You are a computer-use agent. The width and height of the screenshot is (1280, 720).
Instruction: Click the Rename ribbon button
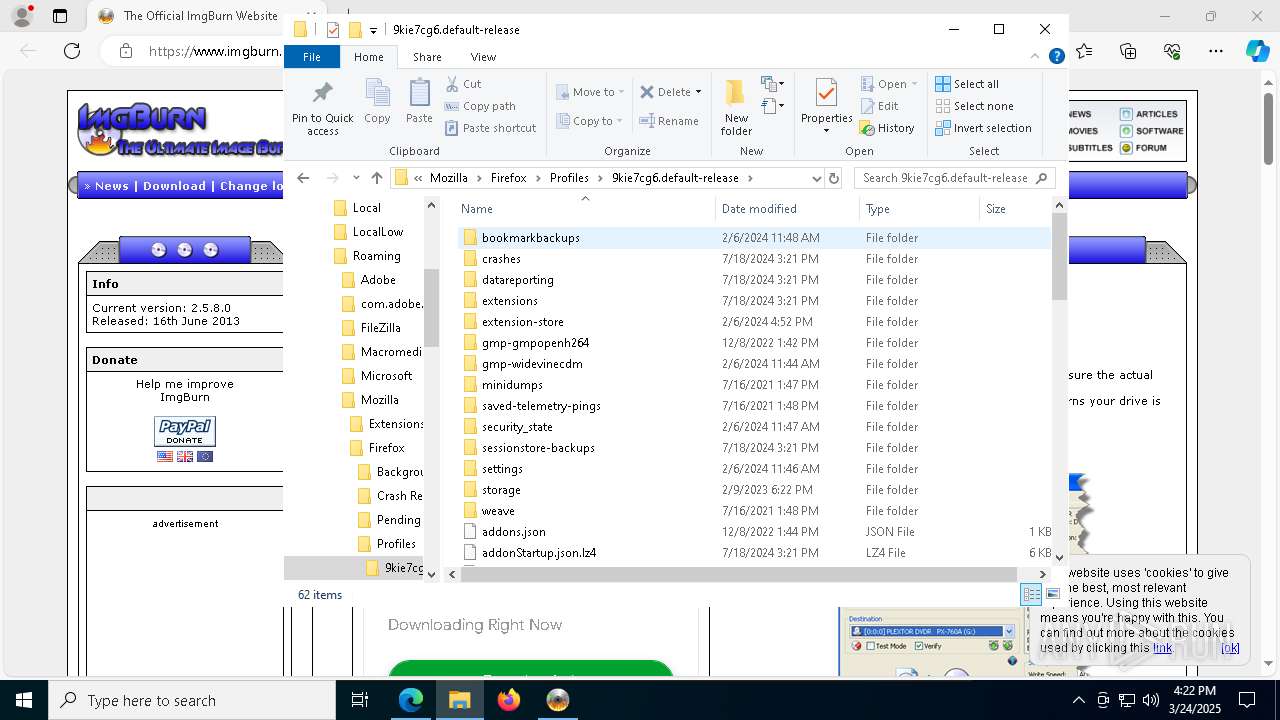[x=669, y=121]
